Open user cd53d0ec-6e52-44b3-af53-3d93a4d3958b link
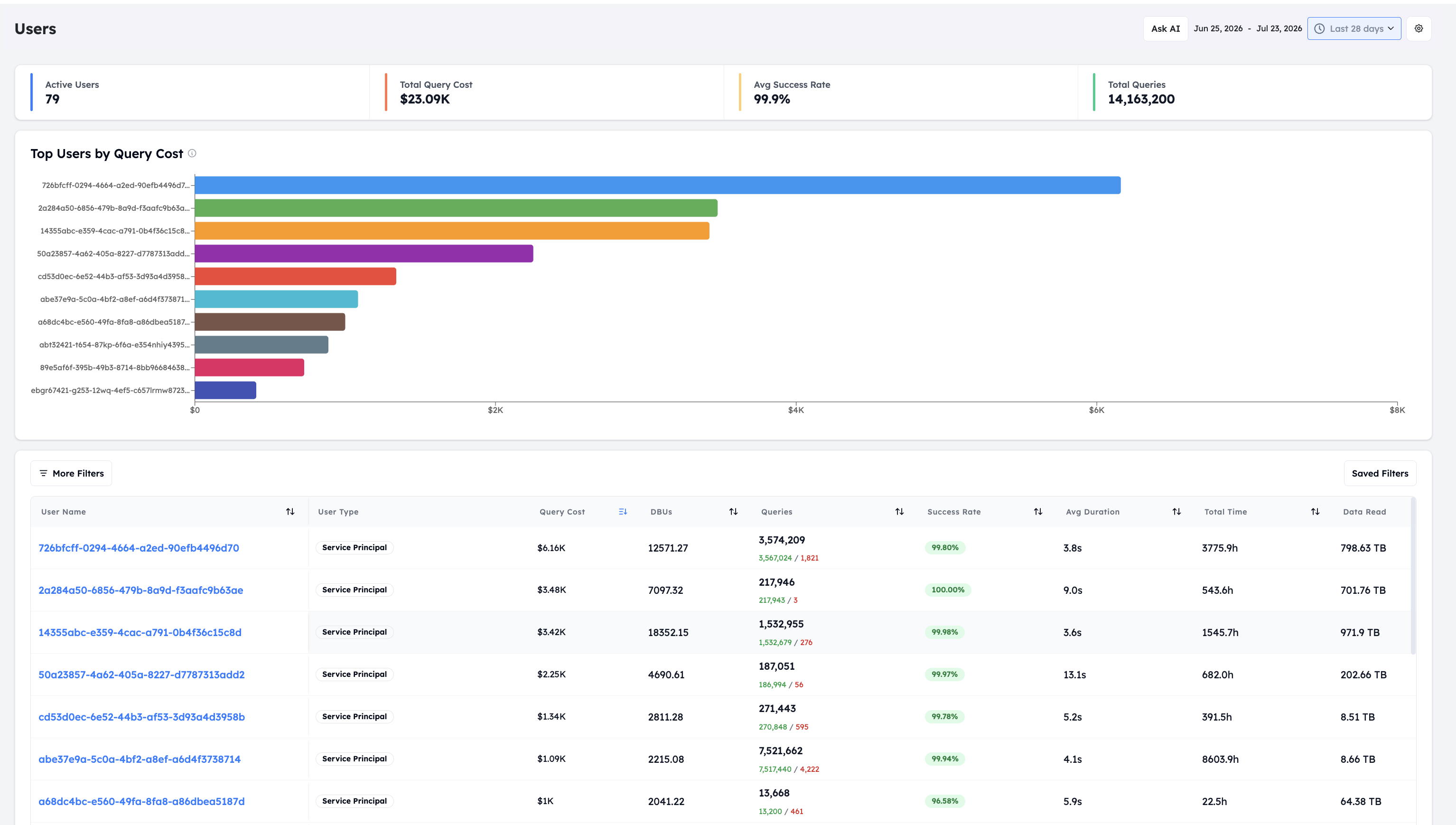Image resolution: width=1456 pixels, height=825 pixels. point(141,717)
